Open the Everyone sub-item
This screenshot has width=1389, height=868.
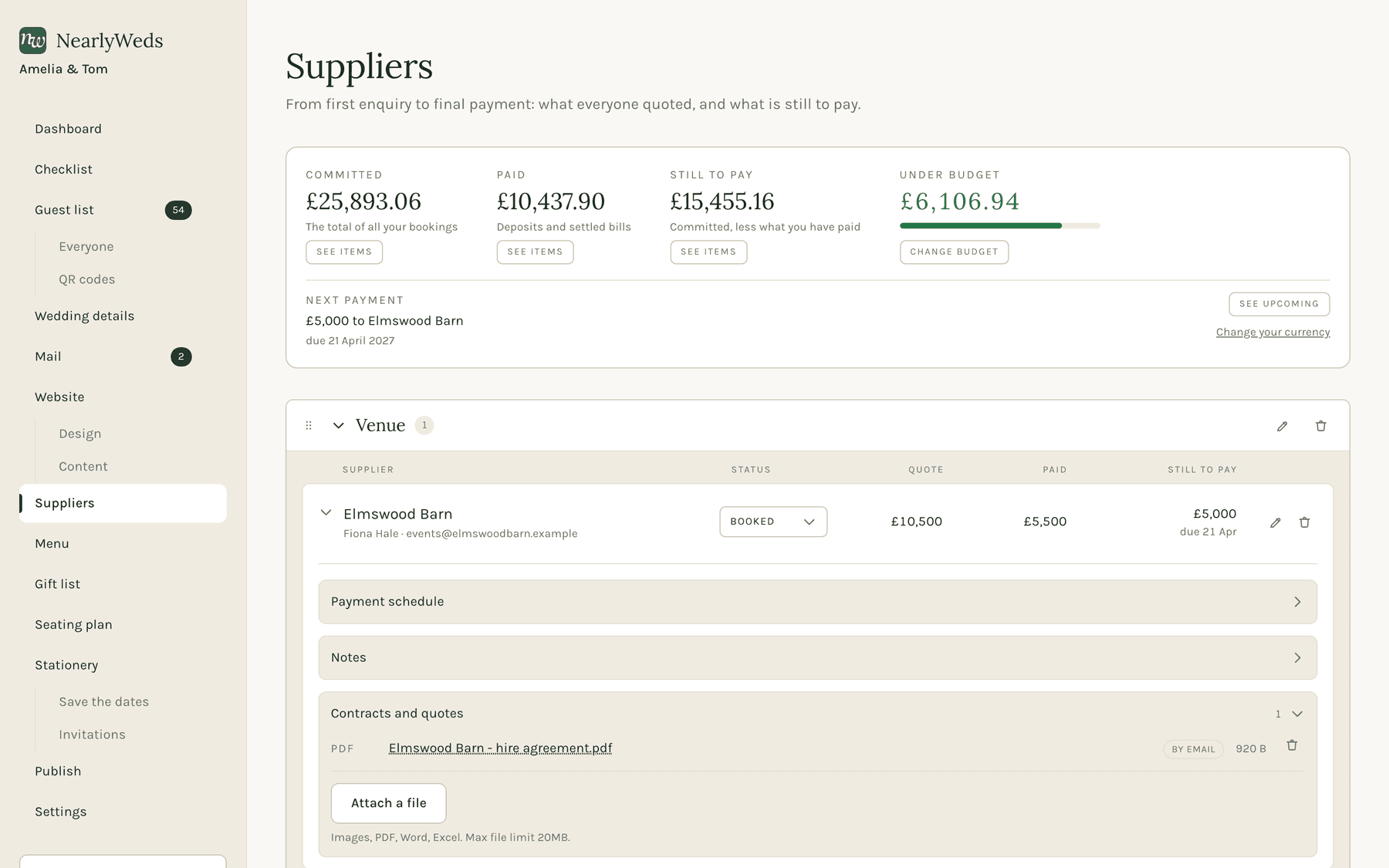point(86,247)
